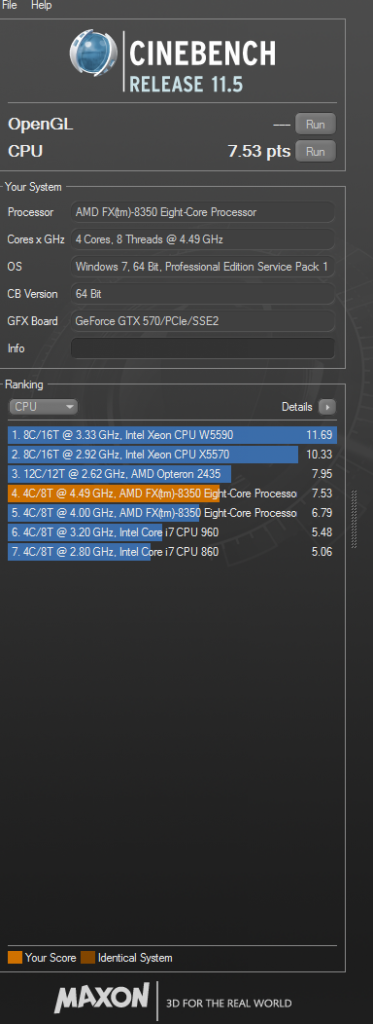The width and height of the screenshot is (373, 1024).
Task: Click the Details label
Action: click(x=297, y=407)
